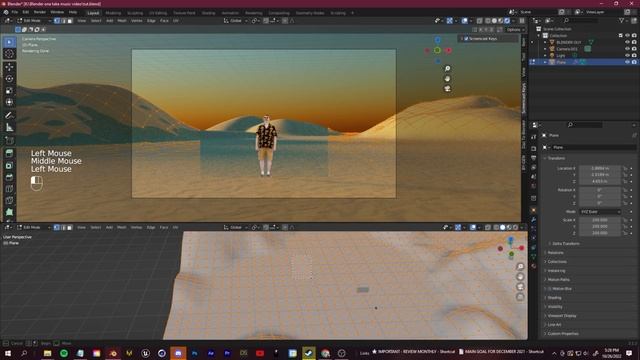Hide the Light object in outliner
Screen dimensions: 640x360
point(627,55)
